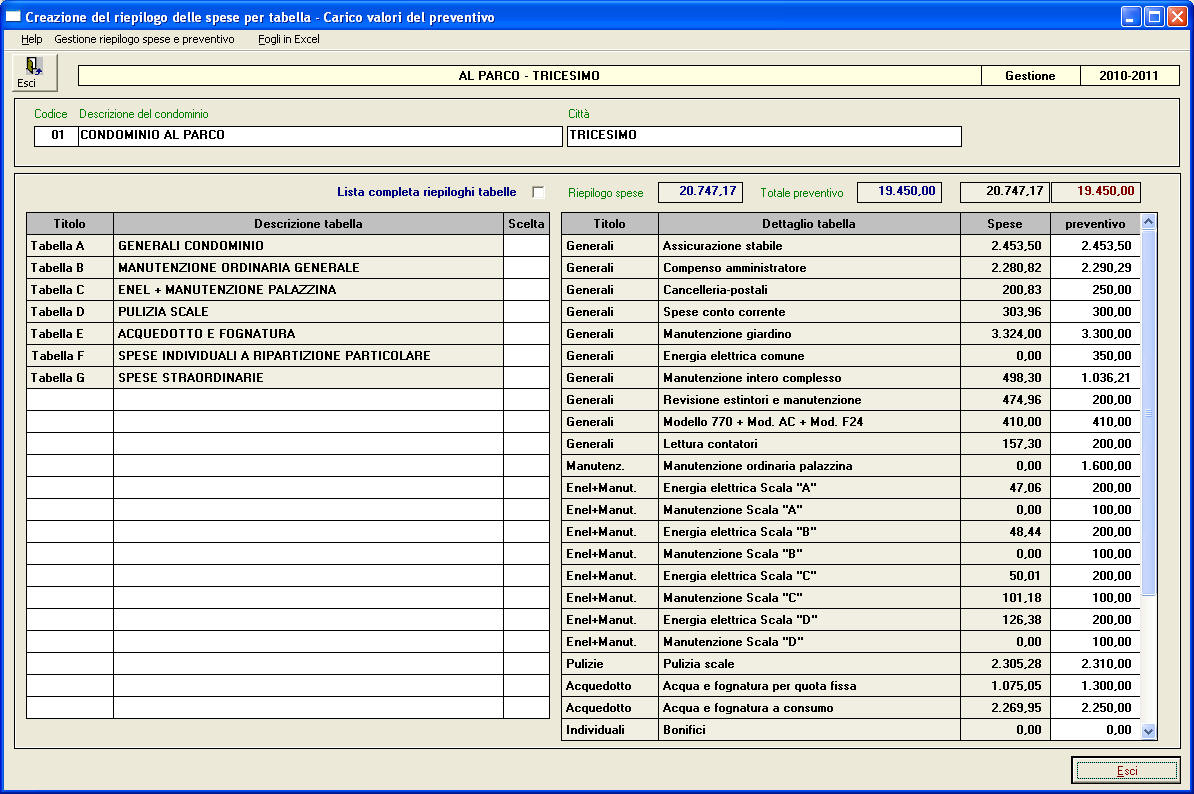Image resolution: width=1194 pixels, height=794 pixels.
Task: Select Tabella G SPESE STRAORDINARIE row
Action: tap(288, 378)
